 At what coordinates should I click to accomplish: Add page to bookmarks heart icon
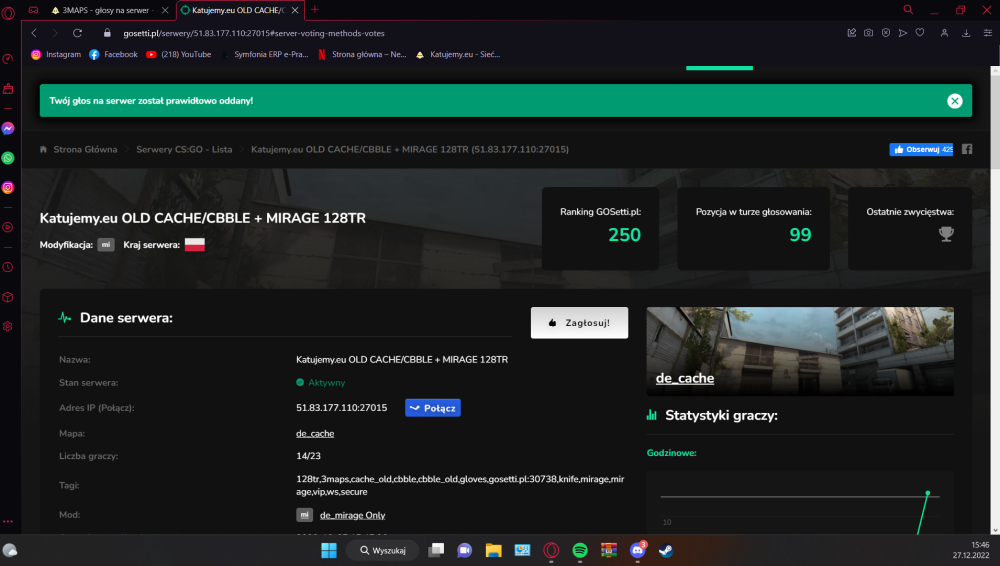(x=920, y=33)
